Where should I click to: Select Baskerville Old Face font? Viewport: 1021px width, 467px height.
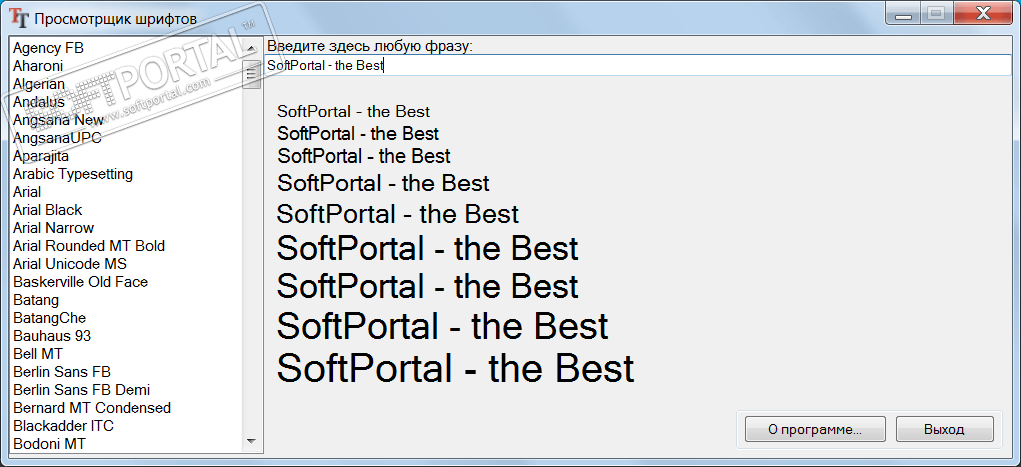tap(81, 282)
